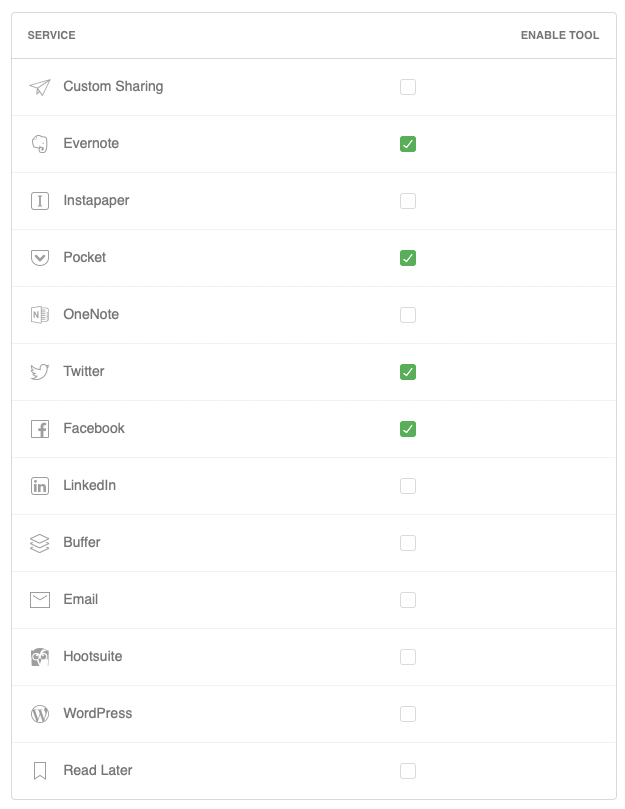Check the Read Later checkbox
The height and width of the screenshot is (809, 625).
408,771
